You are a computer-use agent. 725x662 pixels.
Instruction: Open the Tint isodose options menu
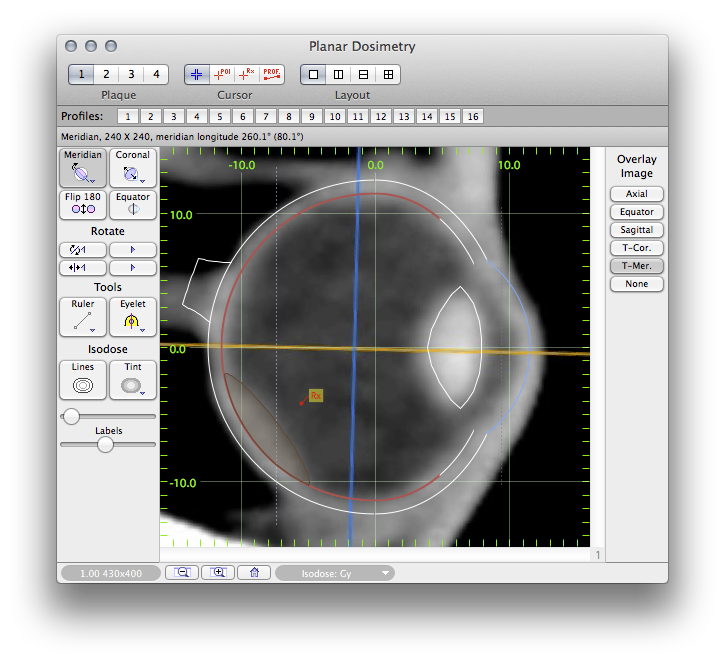point(143,393)
